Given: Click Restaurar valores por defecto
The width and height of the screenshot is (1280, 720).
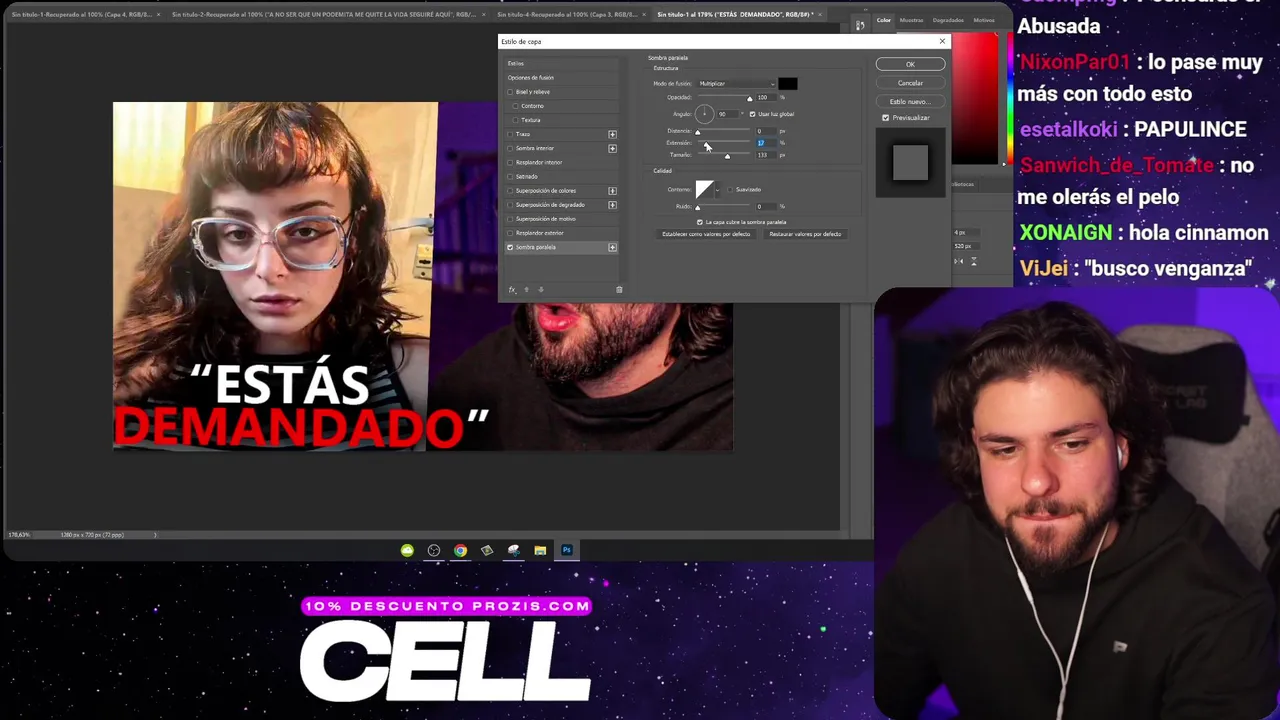Looking at the screenshot, I should coord(805,235).
